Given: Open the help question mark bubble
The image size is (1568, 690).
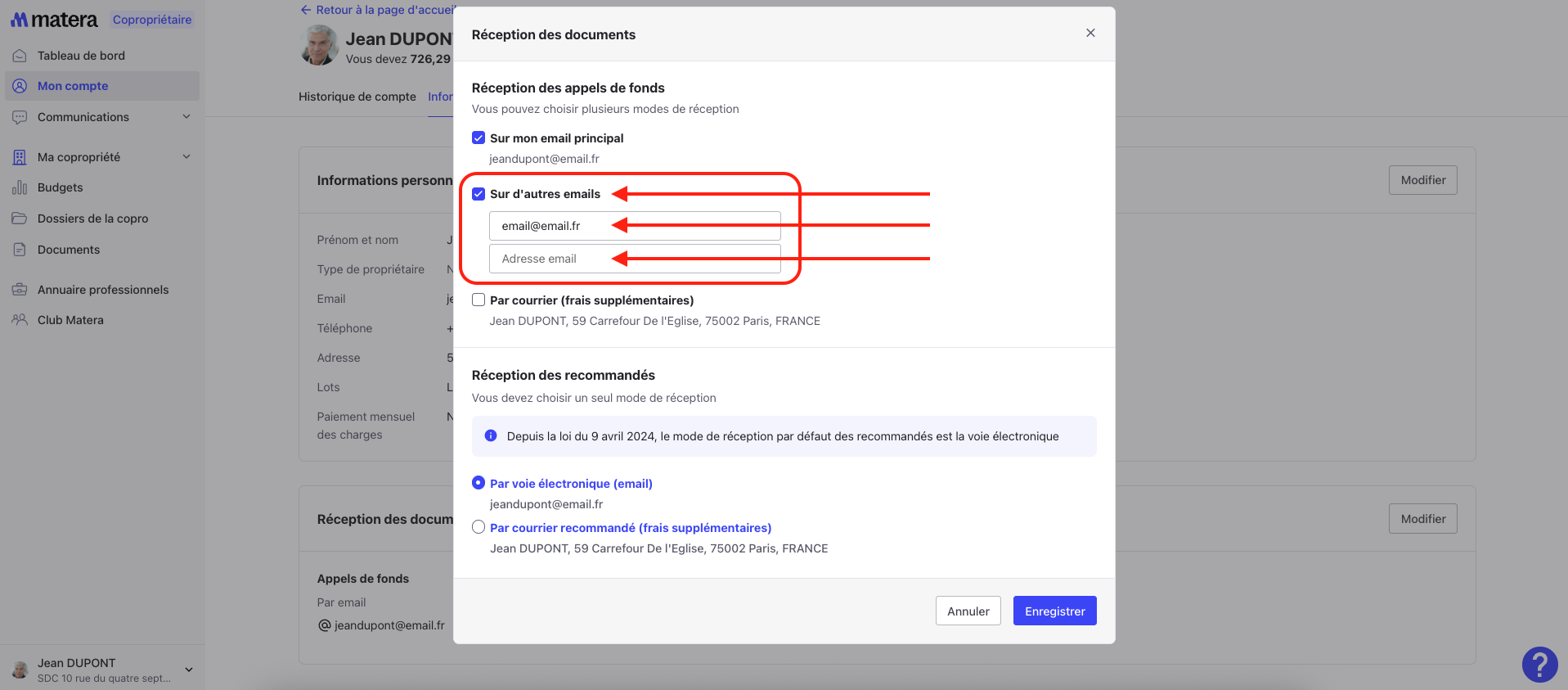Looking at the screenshot, I should click(1539, 665).
